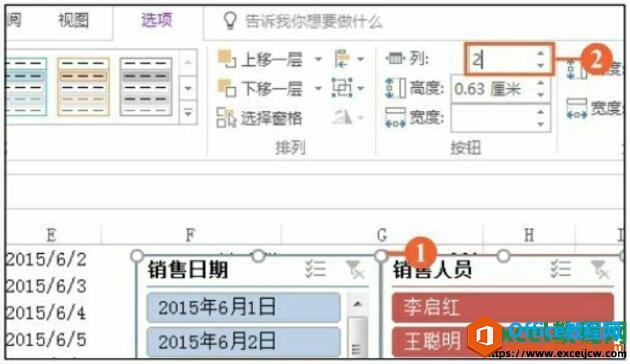Select the light orange slicer style thumbnail

coord(84,86)
